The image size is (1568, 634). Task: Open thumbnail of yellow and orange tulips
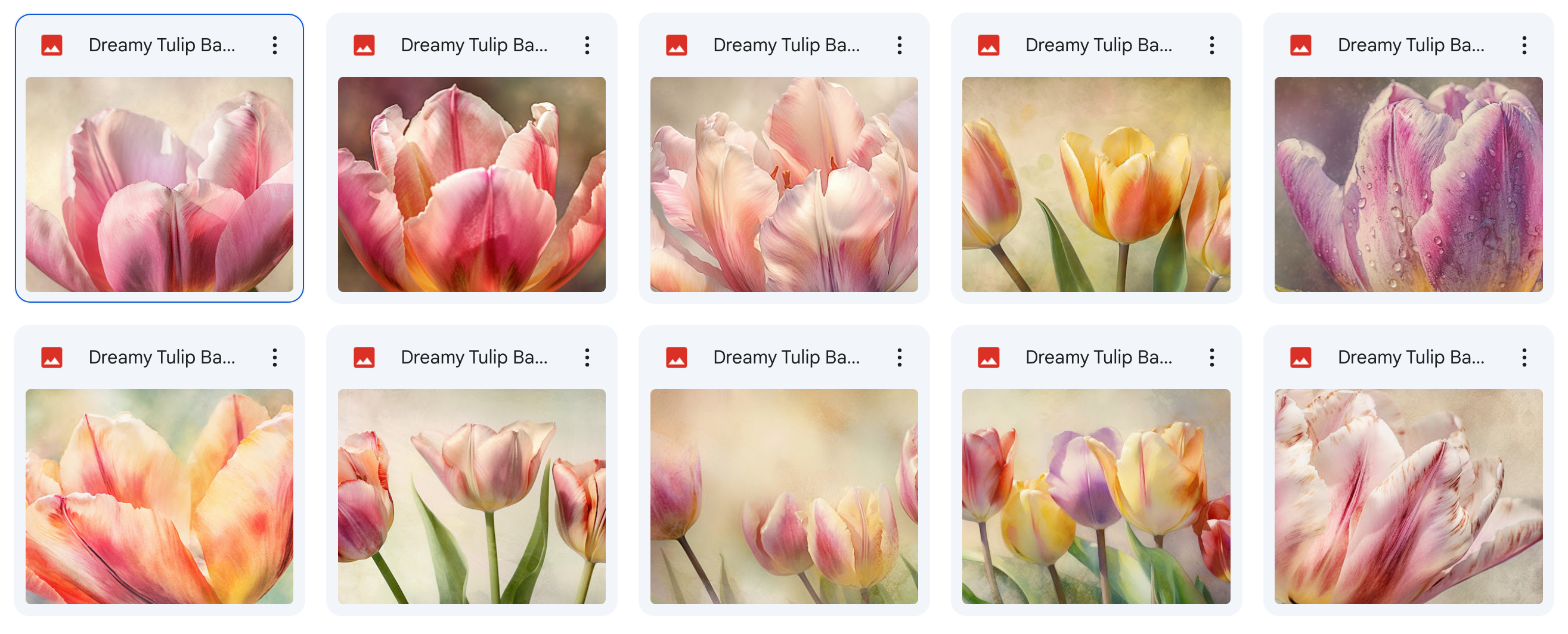coord(1096,184)
